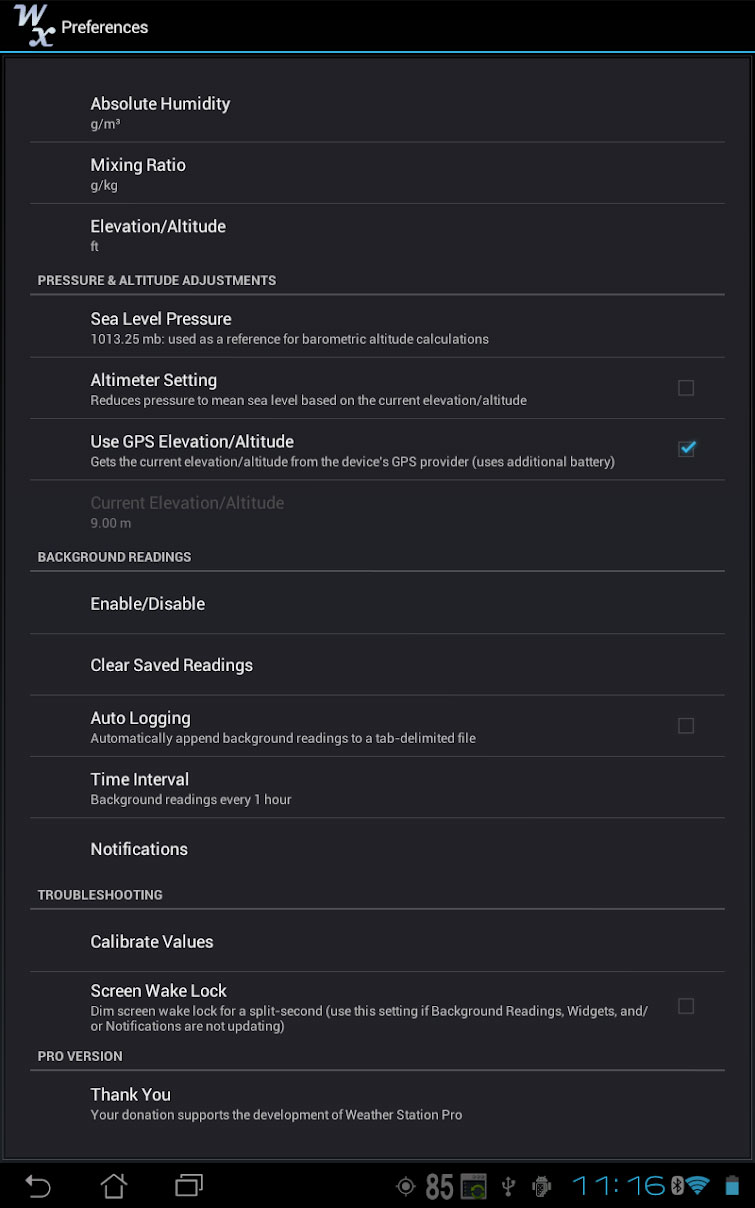The image size is (755, 1208).
Task: Uncheck Use GPS Elevation/Altitude
Action: click(x=686, y=449)
